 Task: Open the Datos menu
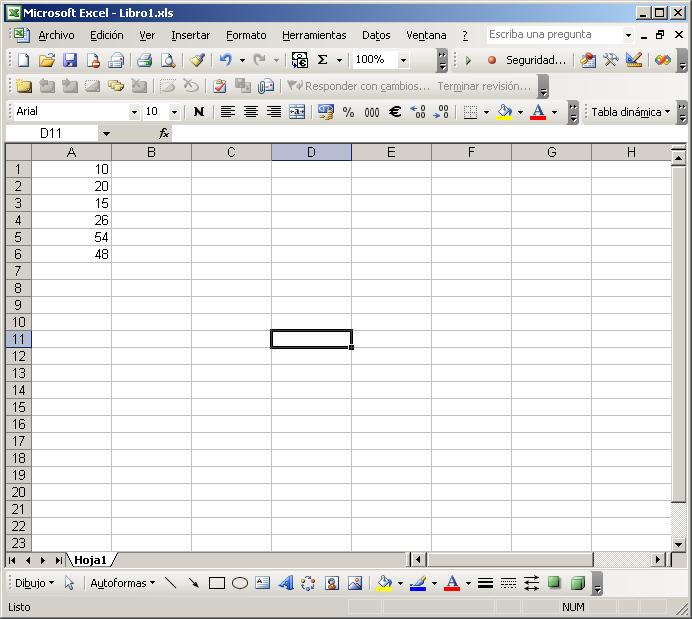point(376,35)
